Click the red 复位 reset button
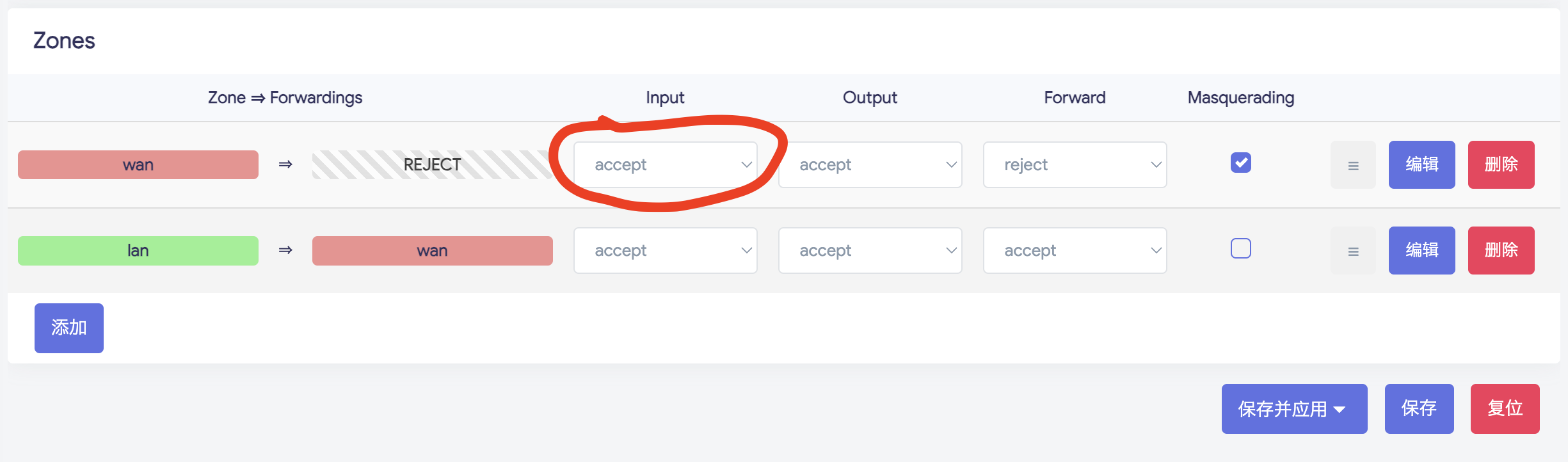 pyautogui.click(x=1505, y=409)
